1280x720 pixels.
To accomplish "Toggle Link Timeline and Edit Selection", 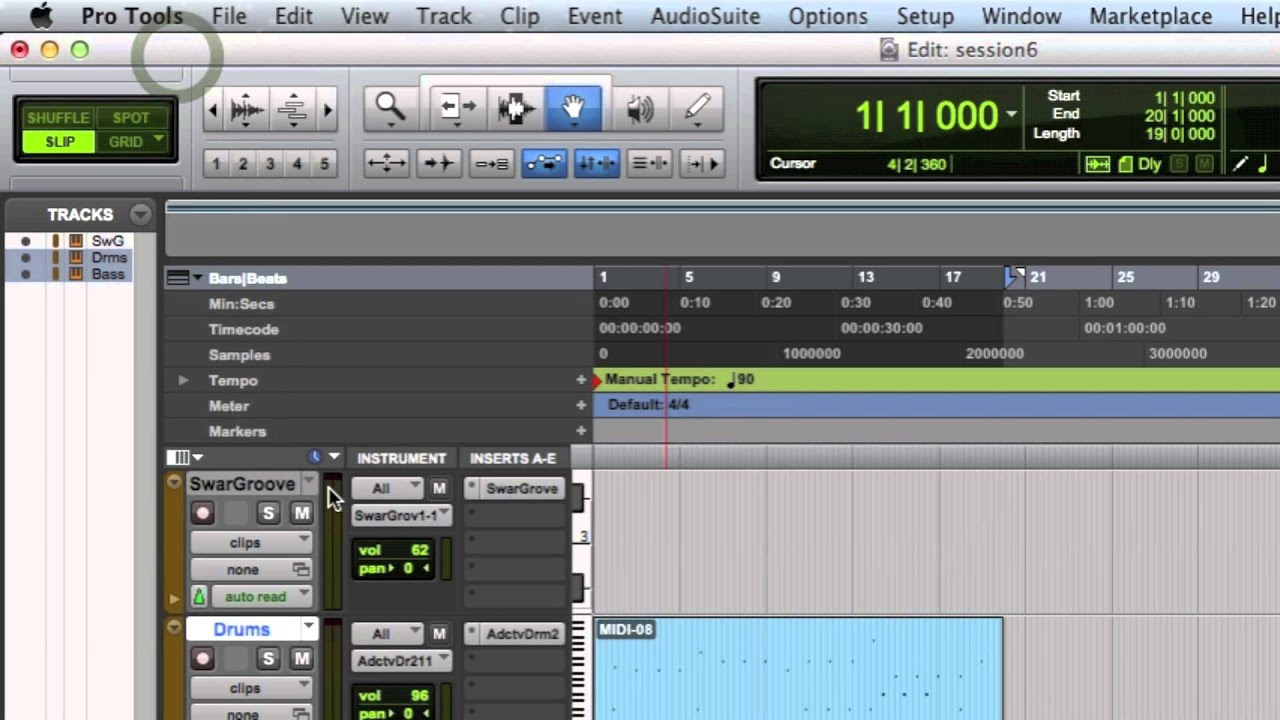I will (597, 163).
